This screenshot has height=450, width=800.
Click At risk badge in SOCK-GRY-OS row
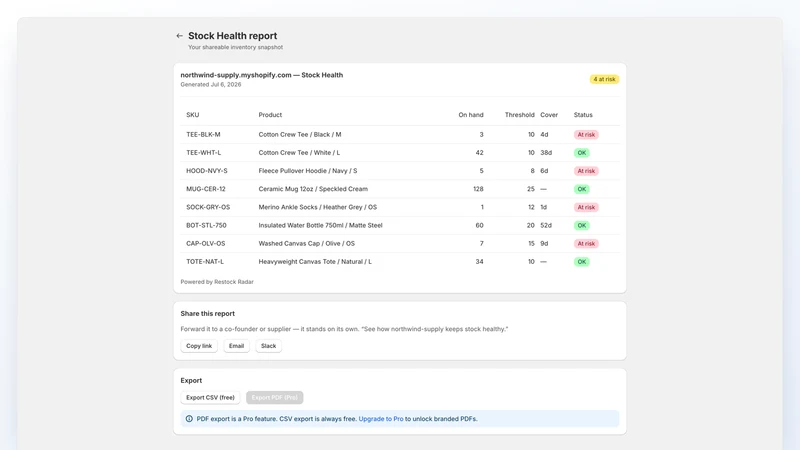(586, 207)
